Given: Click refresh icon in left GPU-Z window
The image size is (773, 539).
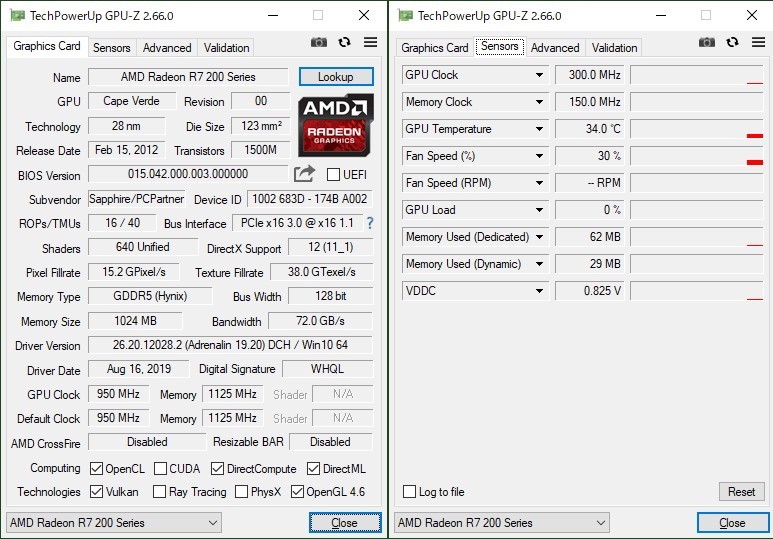Looking at the screenshot, I should pos(345,42).
